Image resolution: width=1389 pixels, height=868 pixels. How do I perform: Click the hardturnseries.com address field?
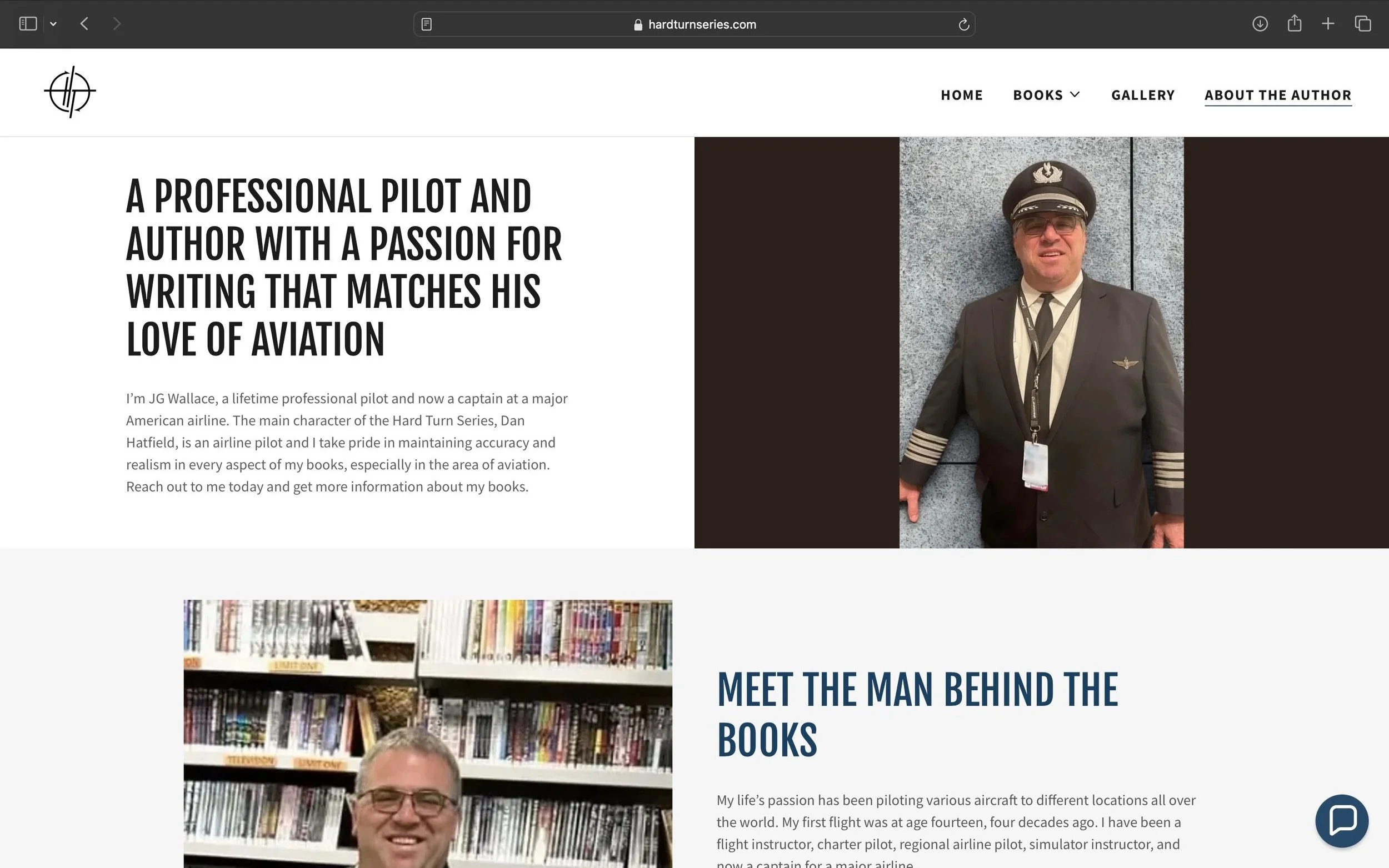tap(693, 24)
